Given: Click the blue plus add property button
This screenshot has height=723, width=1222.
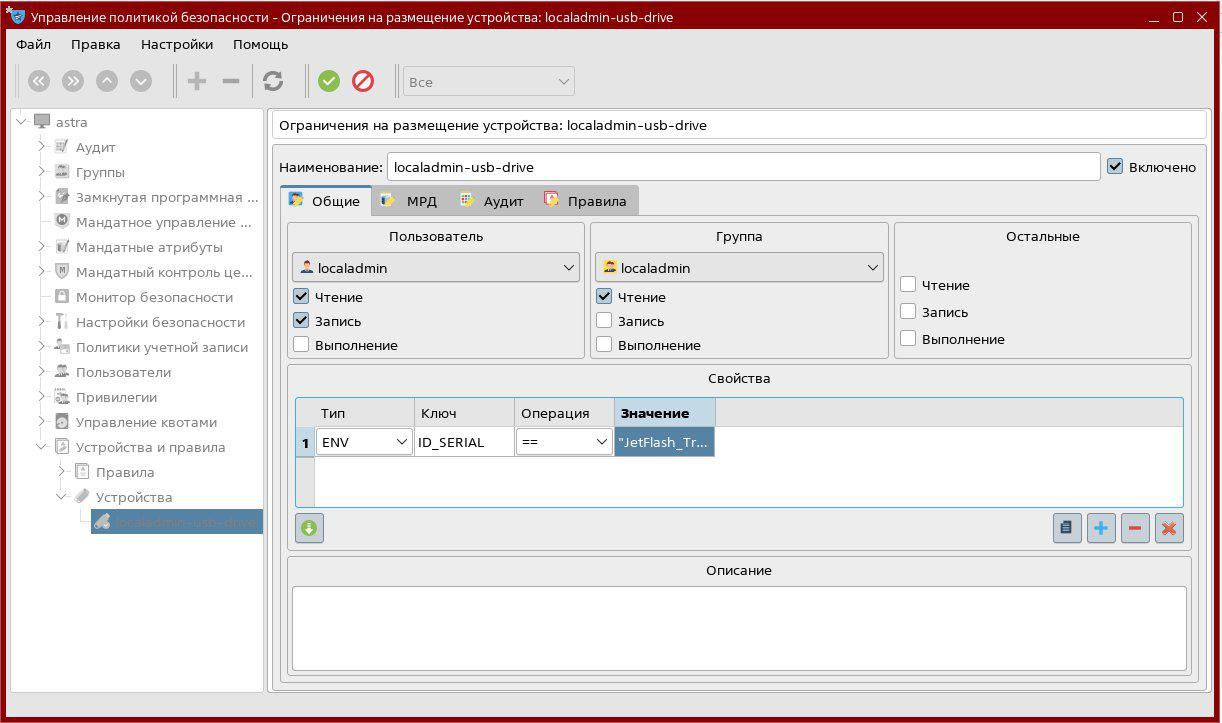Looking at the screenshot, I should (1101, 528).
